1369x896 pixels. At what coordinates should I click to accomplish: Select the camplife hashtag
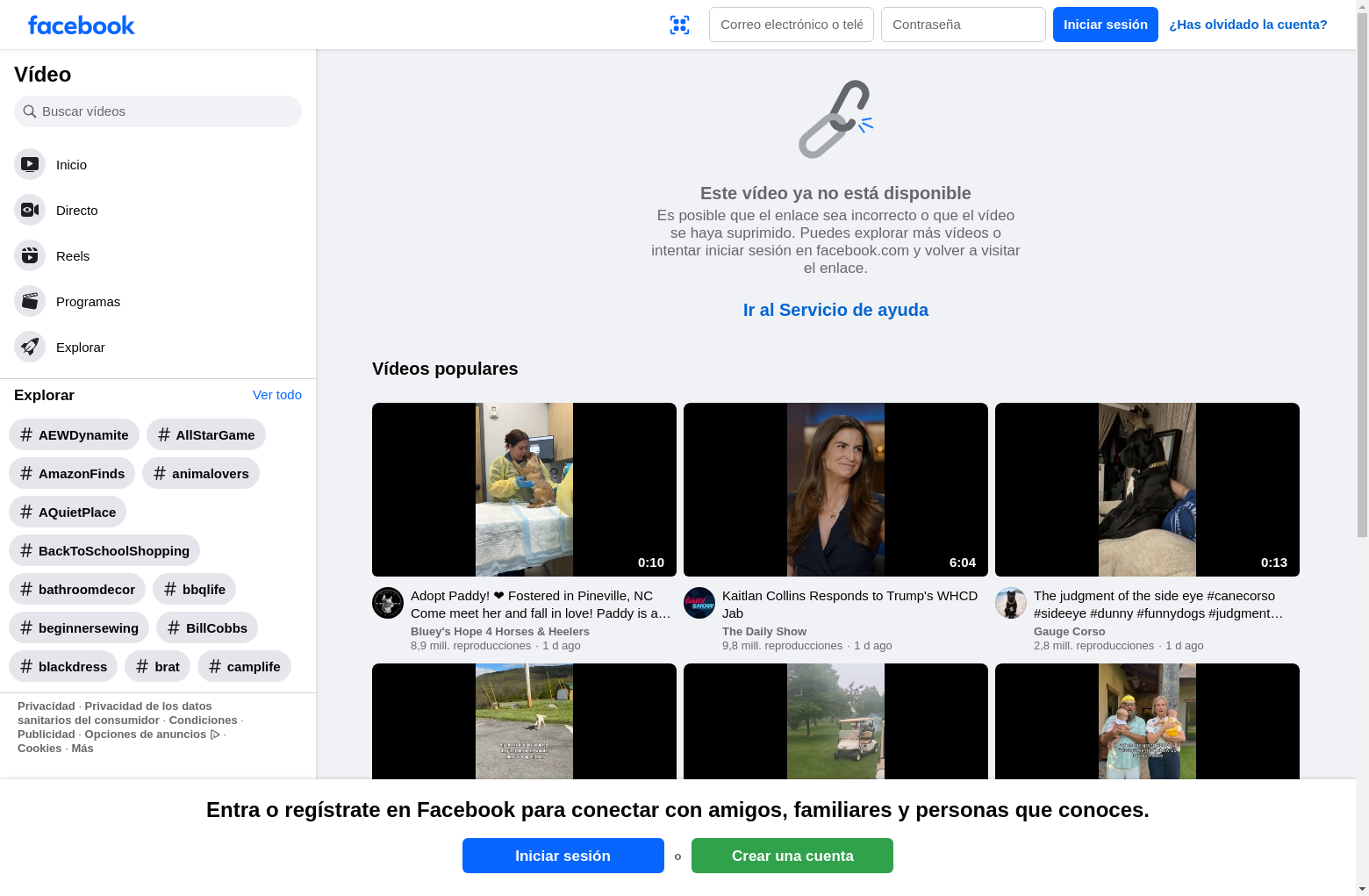[244, 666]
